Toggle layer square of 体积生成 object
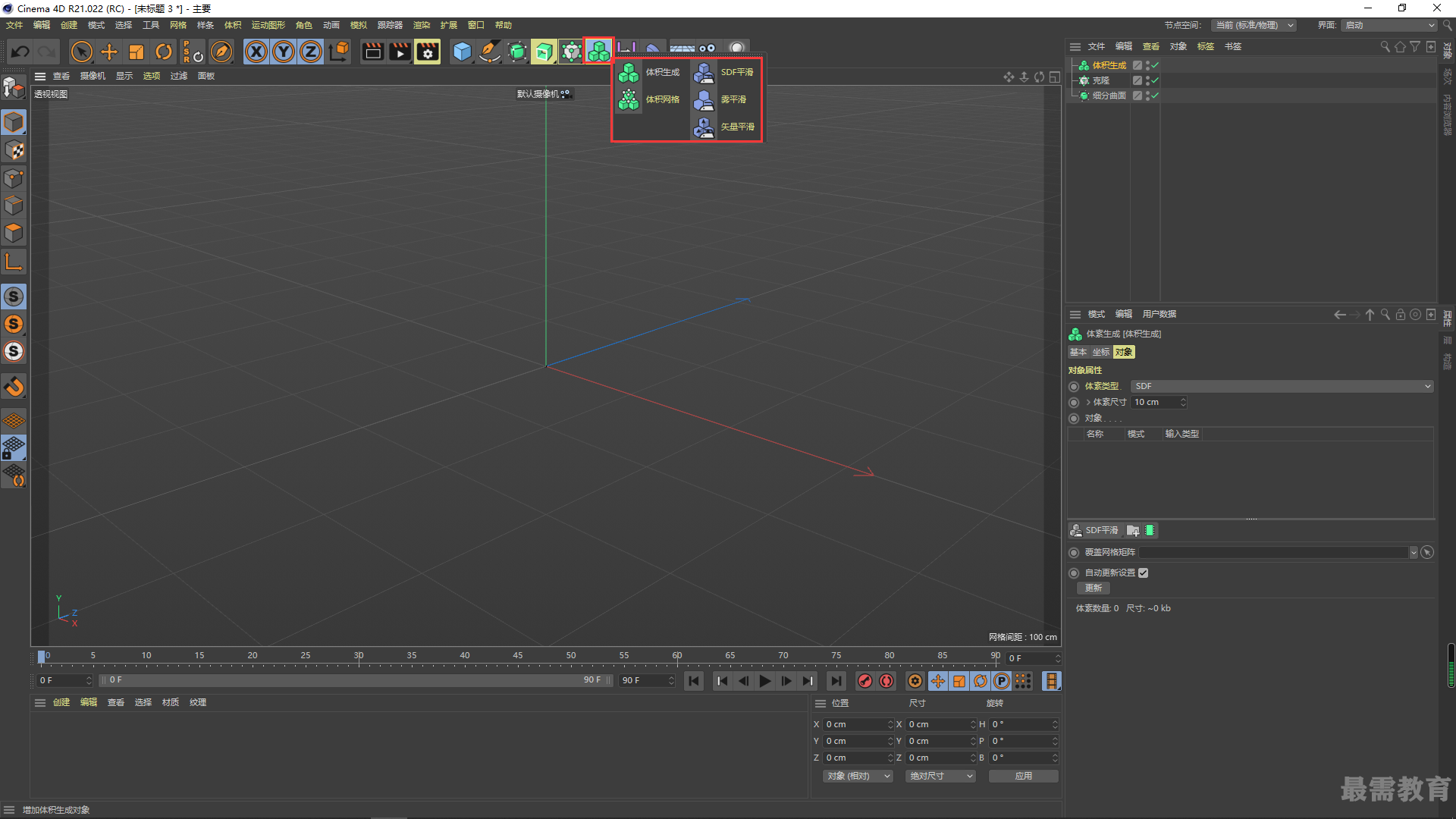Screen dimensions: 1456x819 tap(1137, 65)
